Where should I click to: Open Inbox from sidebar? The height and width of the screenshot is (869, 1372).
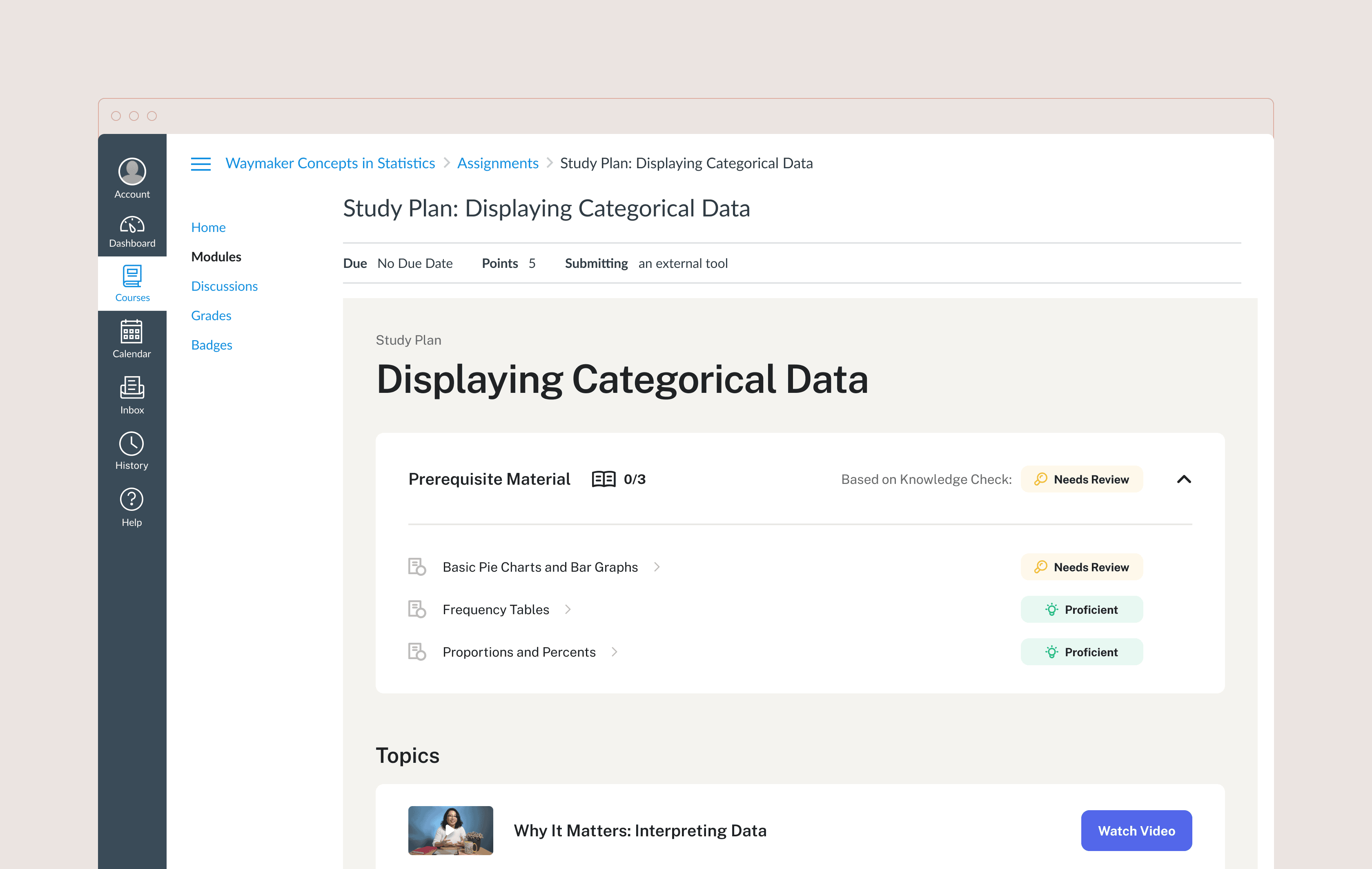[131, 388]
